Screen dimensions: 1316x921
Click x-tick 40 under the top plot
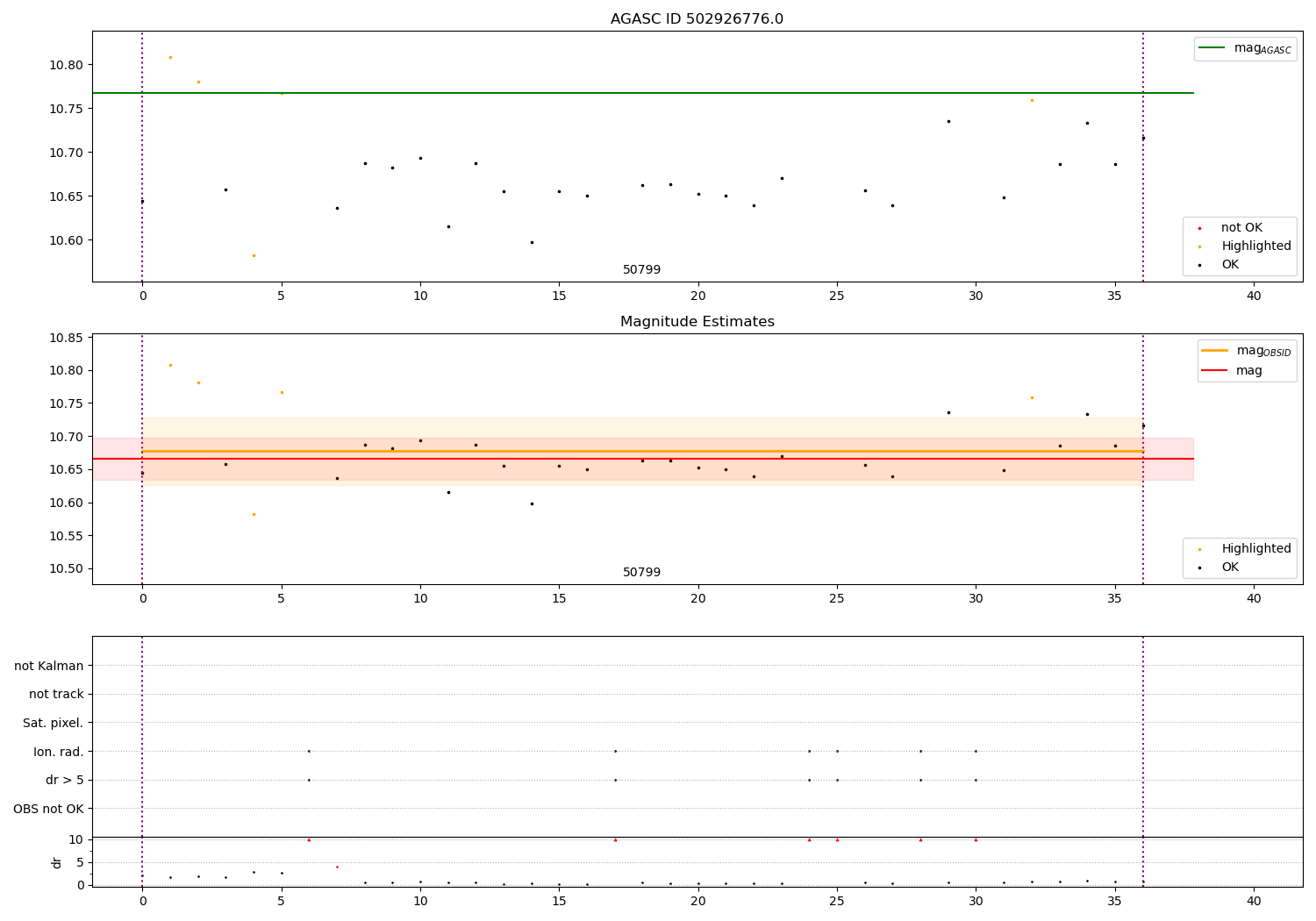(1254, 296)
